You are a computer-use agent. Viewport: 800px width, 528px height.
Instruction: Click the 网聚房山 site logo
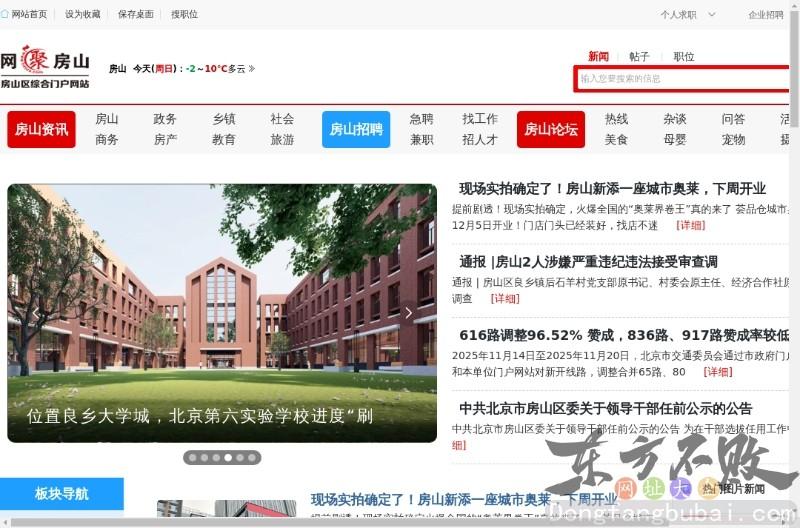45,67
